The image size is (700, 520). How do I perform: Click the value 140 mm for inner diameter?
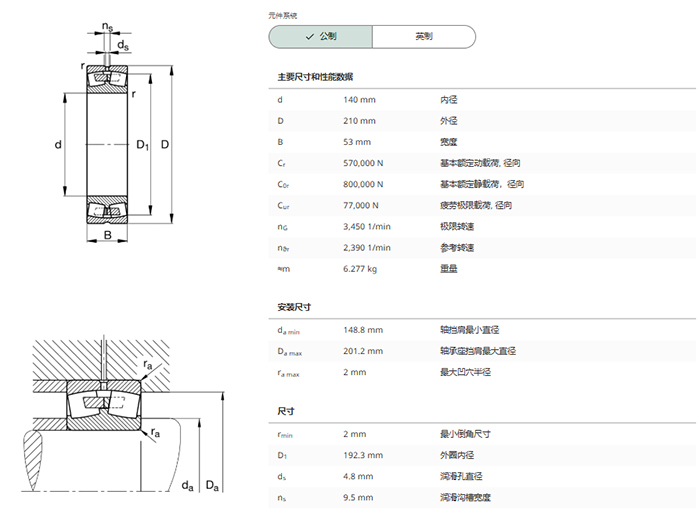pyautogui.click(x=359, y=100)
